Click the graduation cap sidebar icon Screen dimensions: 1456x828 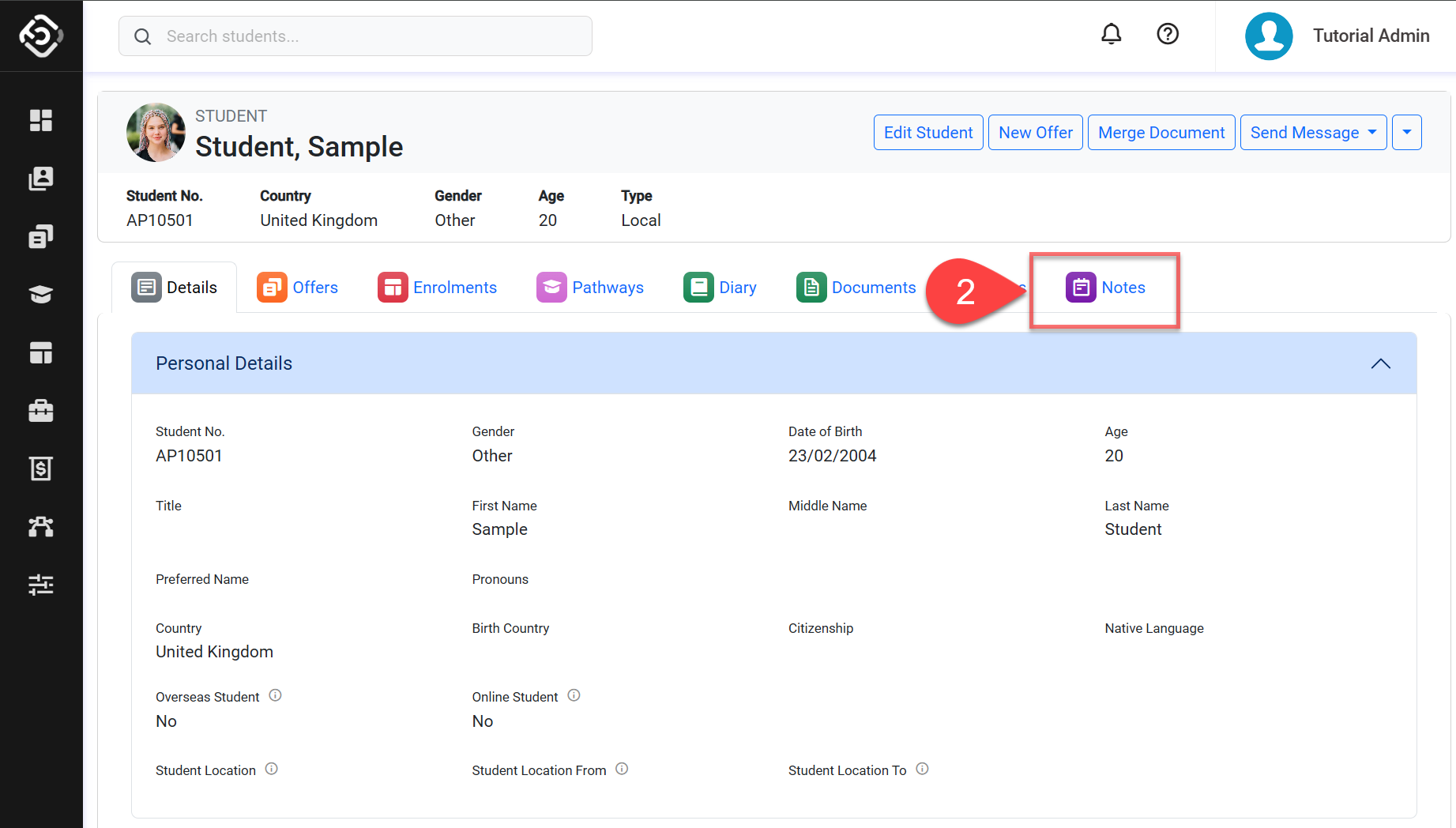[41, 295]
